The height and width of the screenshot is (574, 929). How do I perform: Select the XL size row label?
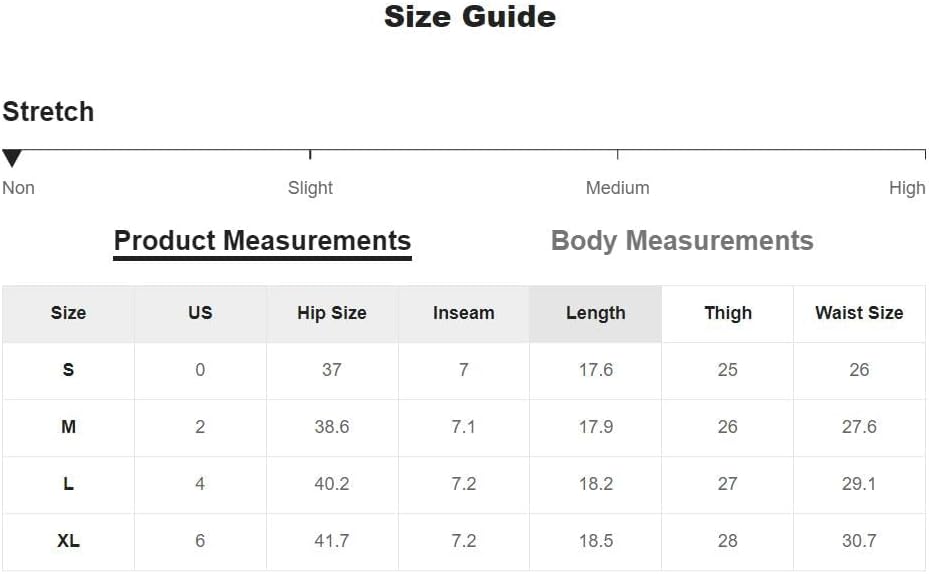[x=68, y=541]
